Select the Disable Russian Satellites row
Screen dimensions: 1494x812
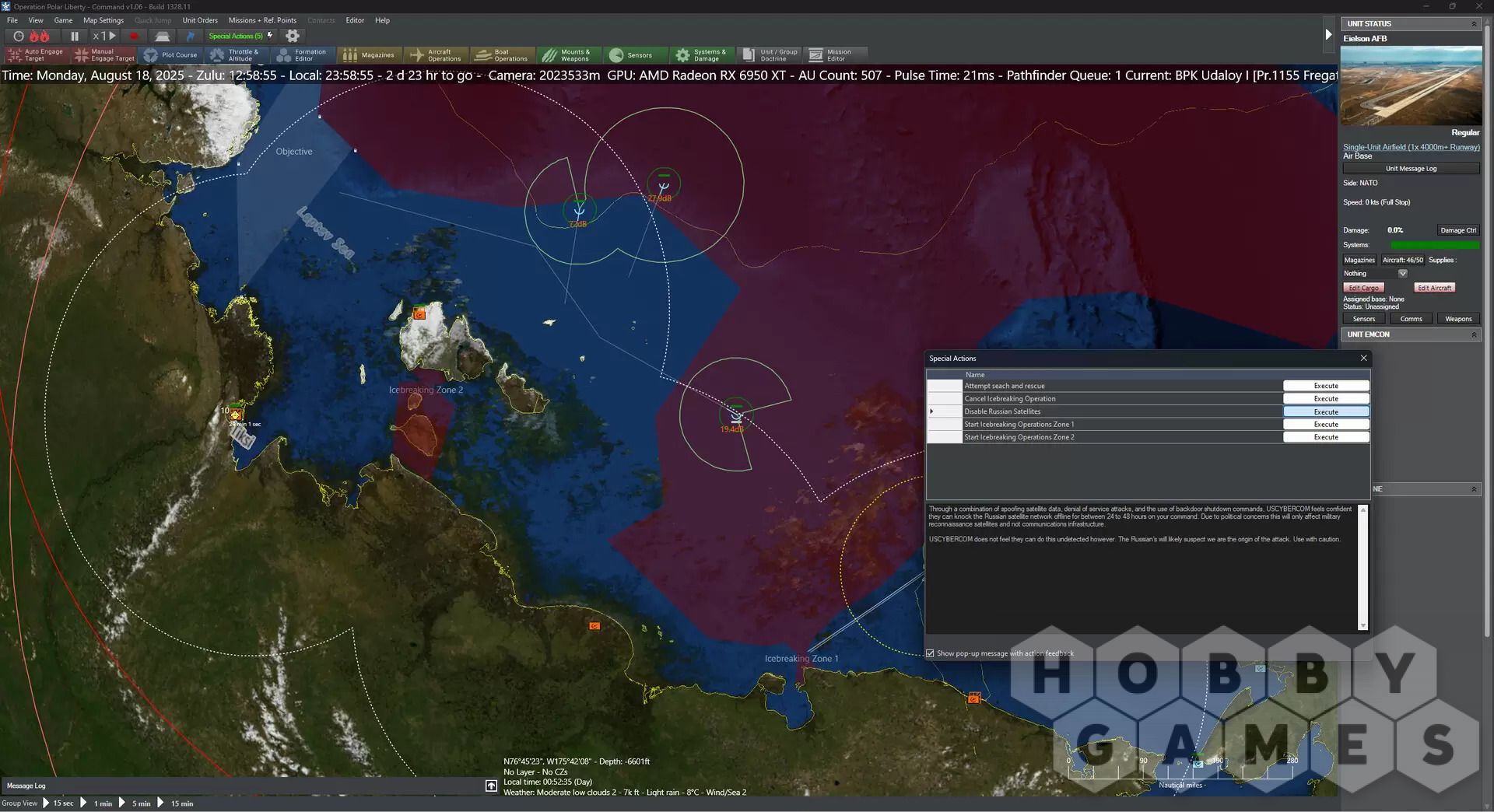pyautogui.click(x=1122, y=411)
